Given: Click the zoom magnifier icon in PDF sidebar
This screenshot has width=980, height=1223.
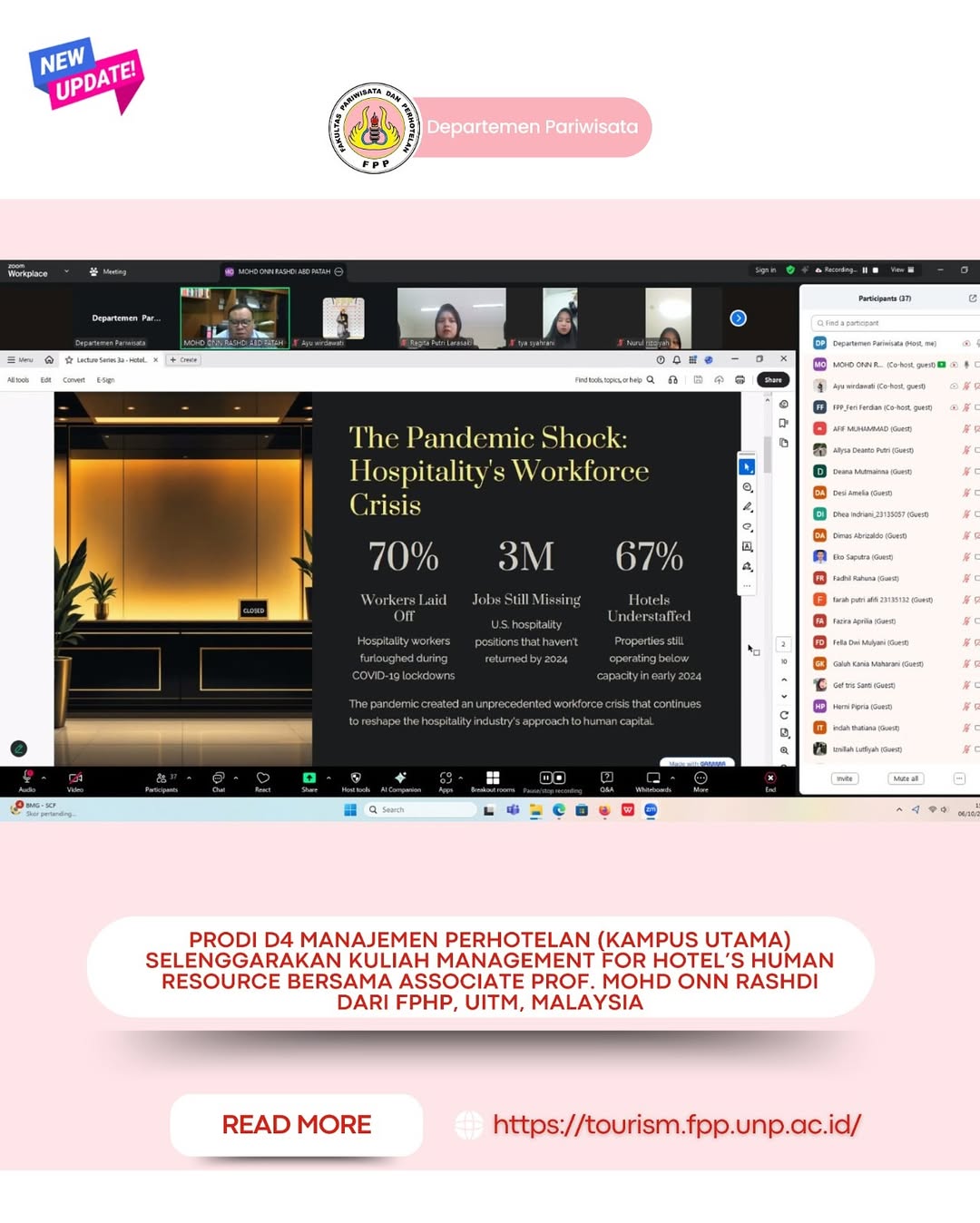Looking at the screenshot, I should tap(784, 750).
